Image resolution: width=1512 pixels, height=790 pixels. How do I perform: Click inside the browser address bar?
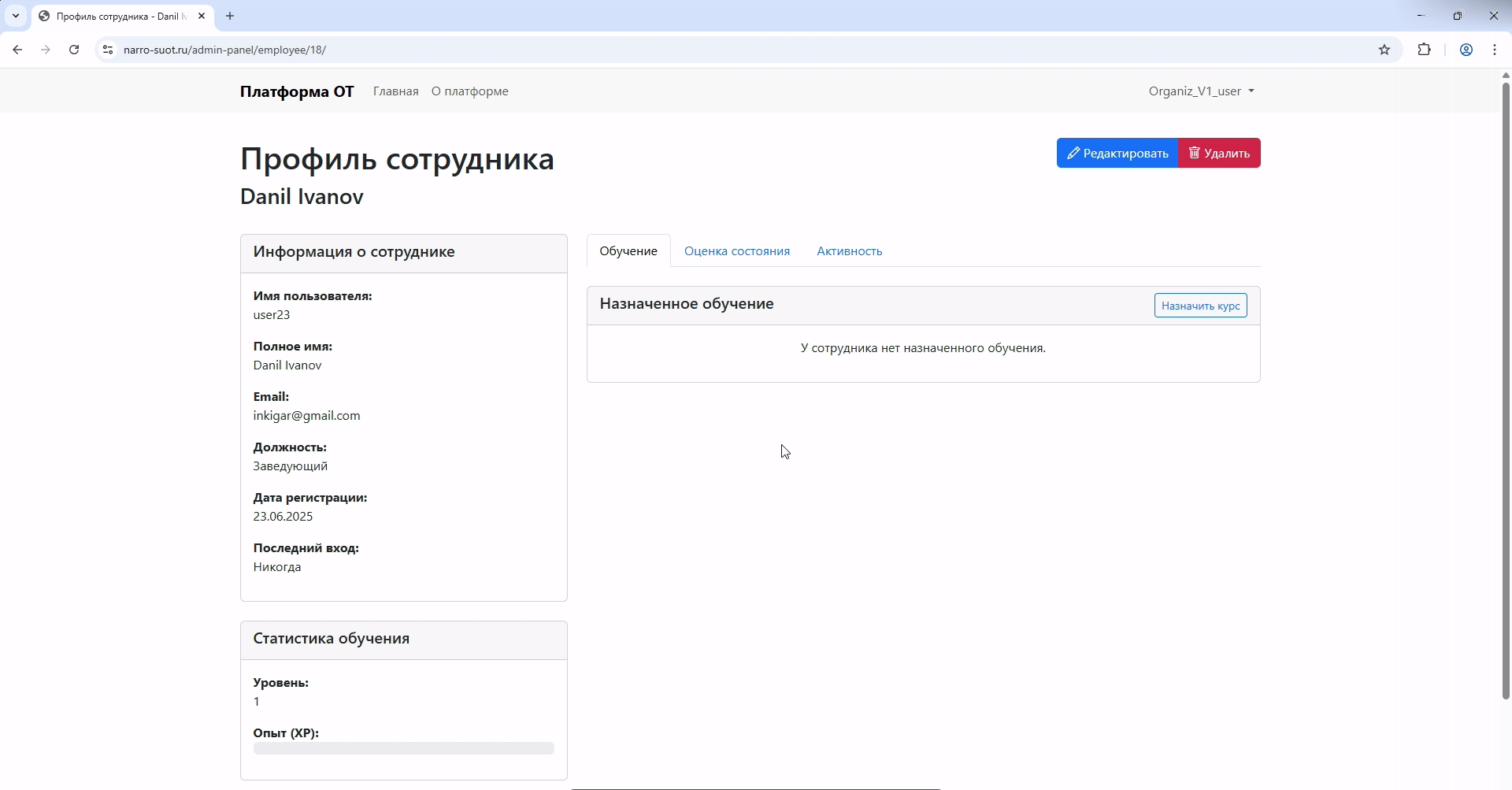pyautogui.click(x=472, y=49)
